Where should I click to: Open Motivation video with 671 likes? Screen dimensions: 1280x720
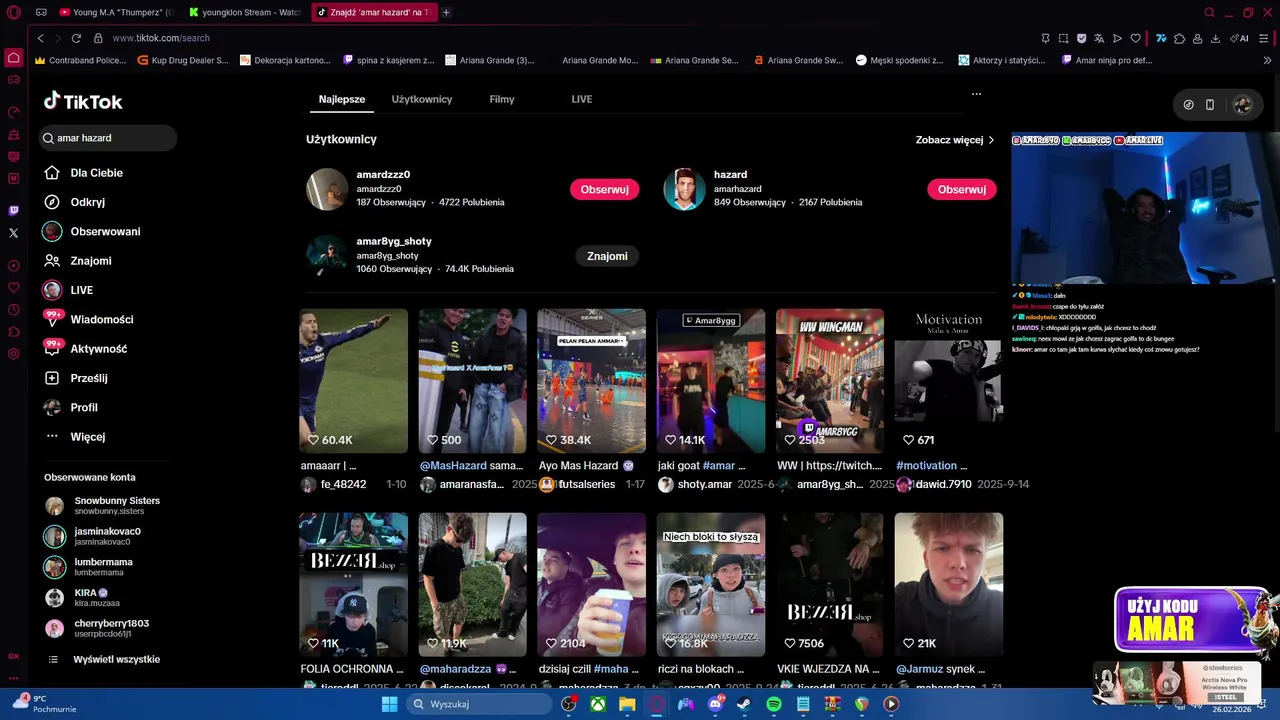tap(949, 381)
